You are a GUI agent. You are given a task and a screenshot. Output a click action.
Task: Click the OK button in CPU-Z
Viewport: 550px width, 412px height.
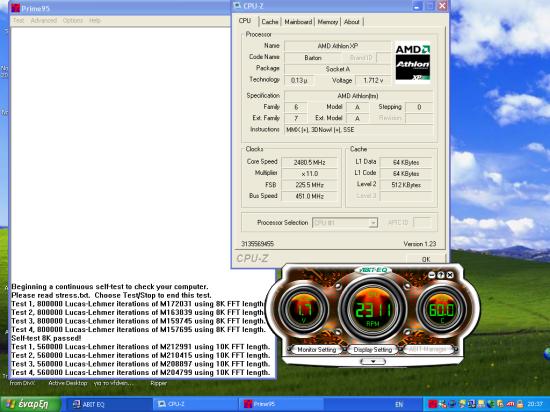426,259
